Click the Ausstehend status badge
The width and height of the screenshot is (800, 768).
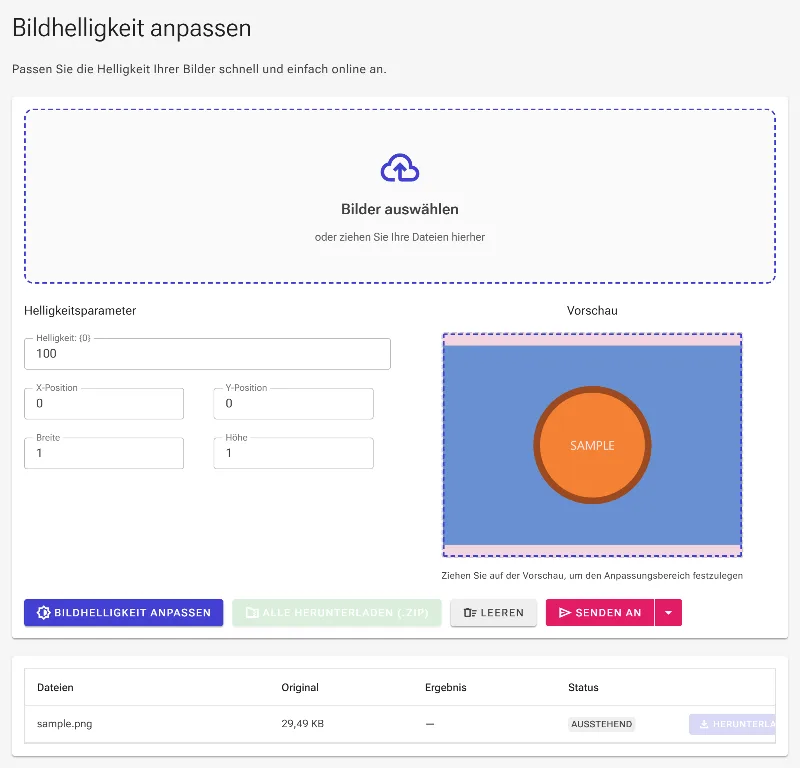(602, 724)
